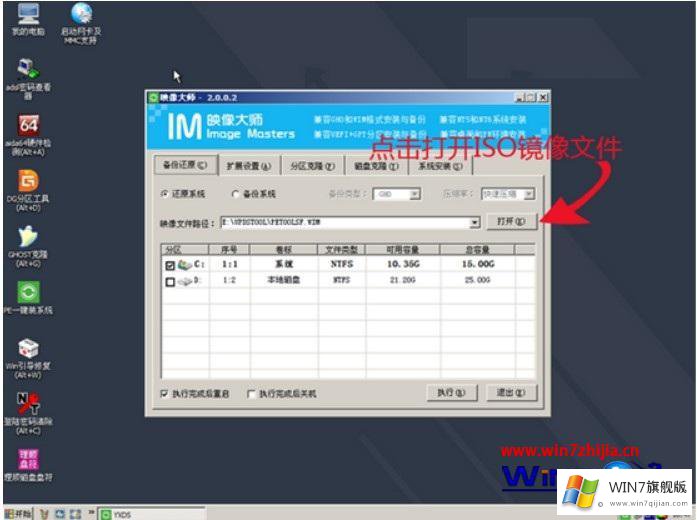Viewport: 697px width, 520px height.
Task: Click the Image Masters title bar icon
Action: pos(153,97)
